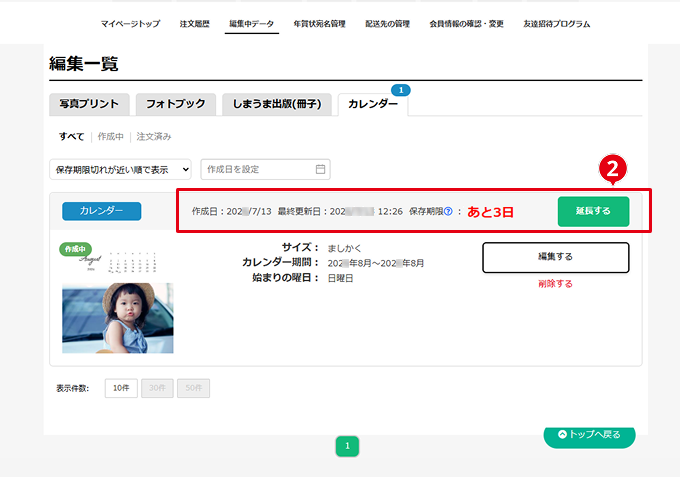Click the green 作成中 status badge
Image resolution: width=680 pixels, height=477 pixels.
[75, 249]
